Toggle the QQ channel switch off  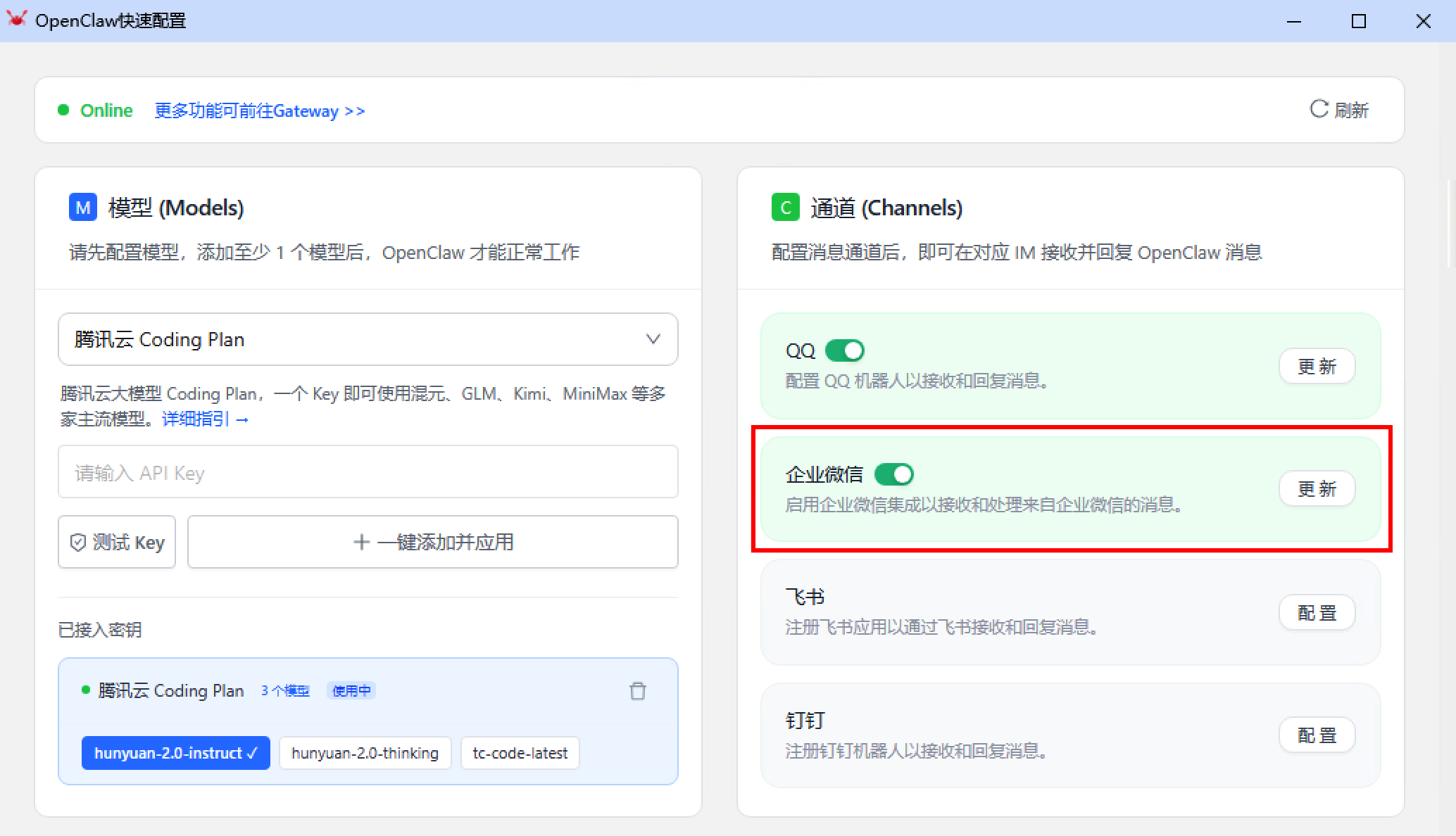point(844,350)
